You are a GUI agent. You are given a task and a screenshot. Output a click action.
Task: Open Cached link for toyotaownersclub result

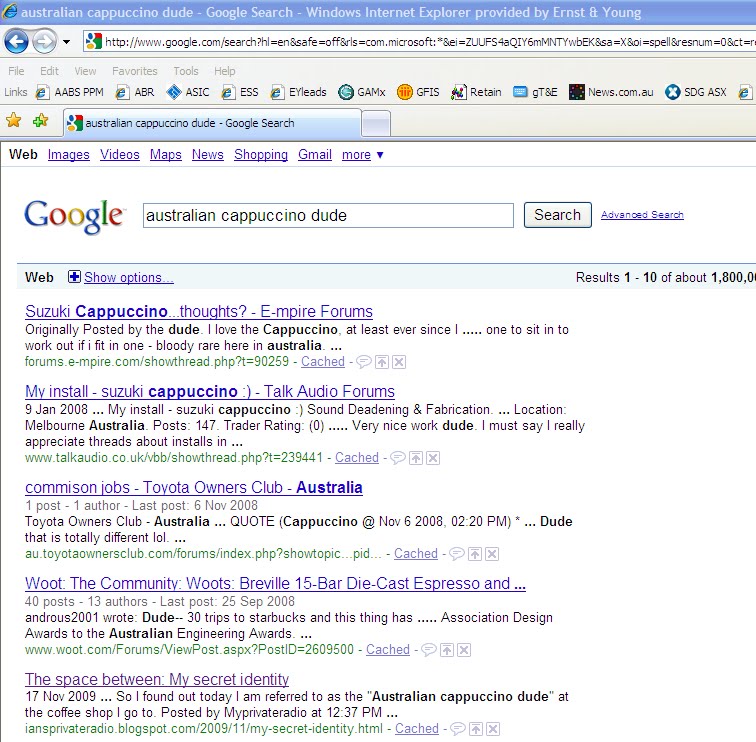416,553
